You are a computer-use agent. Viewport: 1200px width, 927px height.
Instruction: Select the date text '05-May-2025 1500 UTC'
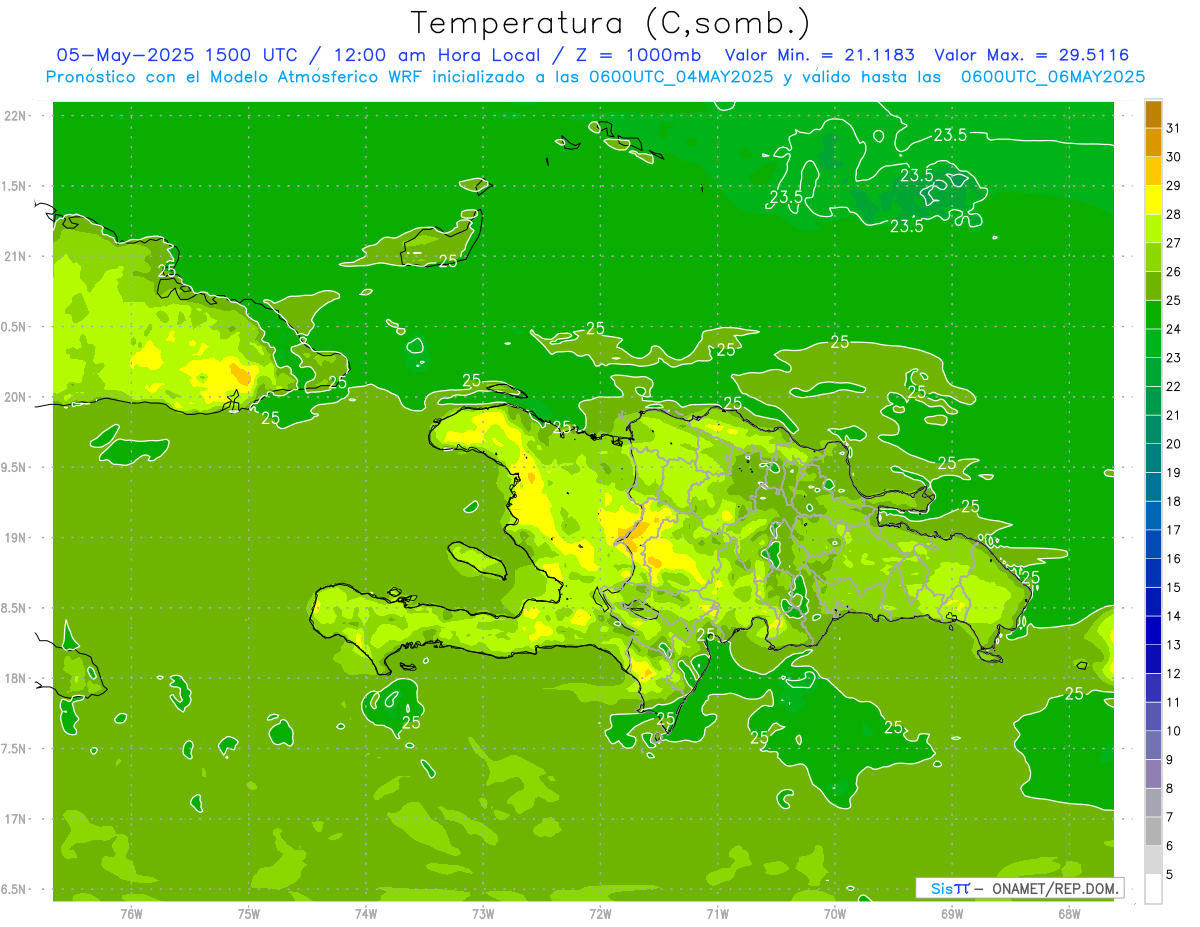click(x=177, y=55)
